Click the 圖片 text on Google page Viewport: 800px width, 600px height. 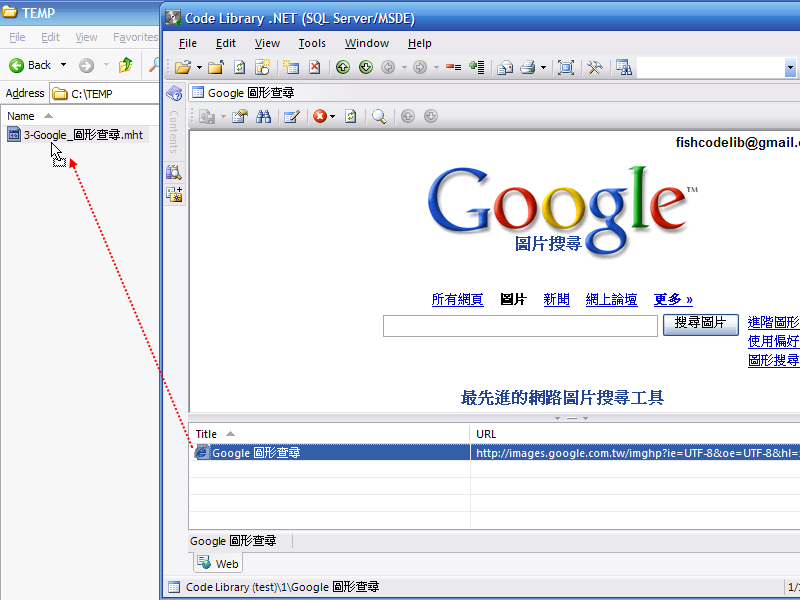click(513, 299)
